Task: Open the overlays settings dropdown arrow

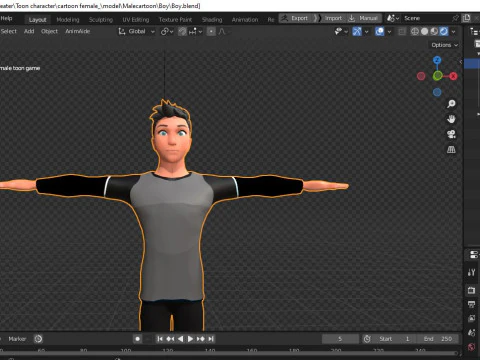Action: [389, 31]
